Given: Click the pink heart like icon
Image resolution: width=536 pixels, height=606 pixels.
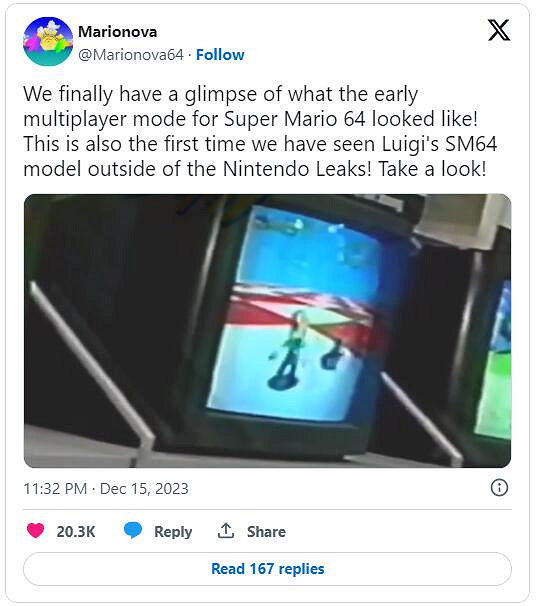Looking at the screenshot, I should pyautogui.click(x=35, y=530).
